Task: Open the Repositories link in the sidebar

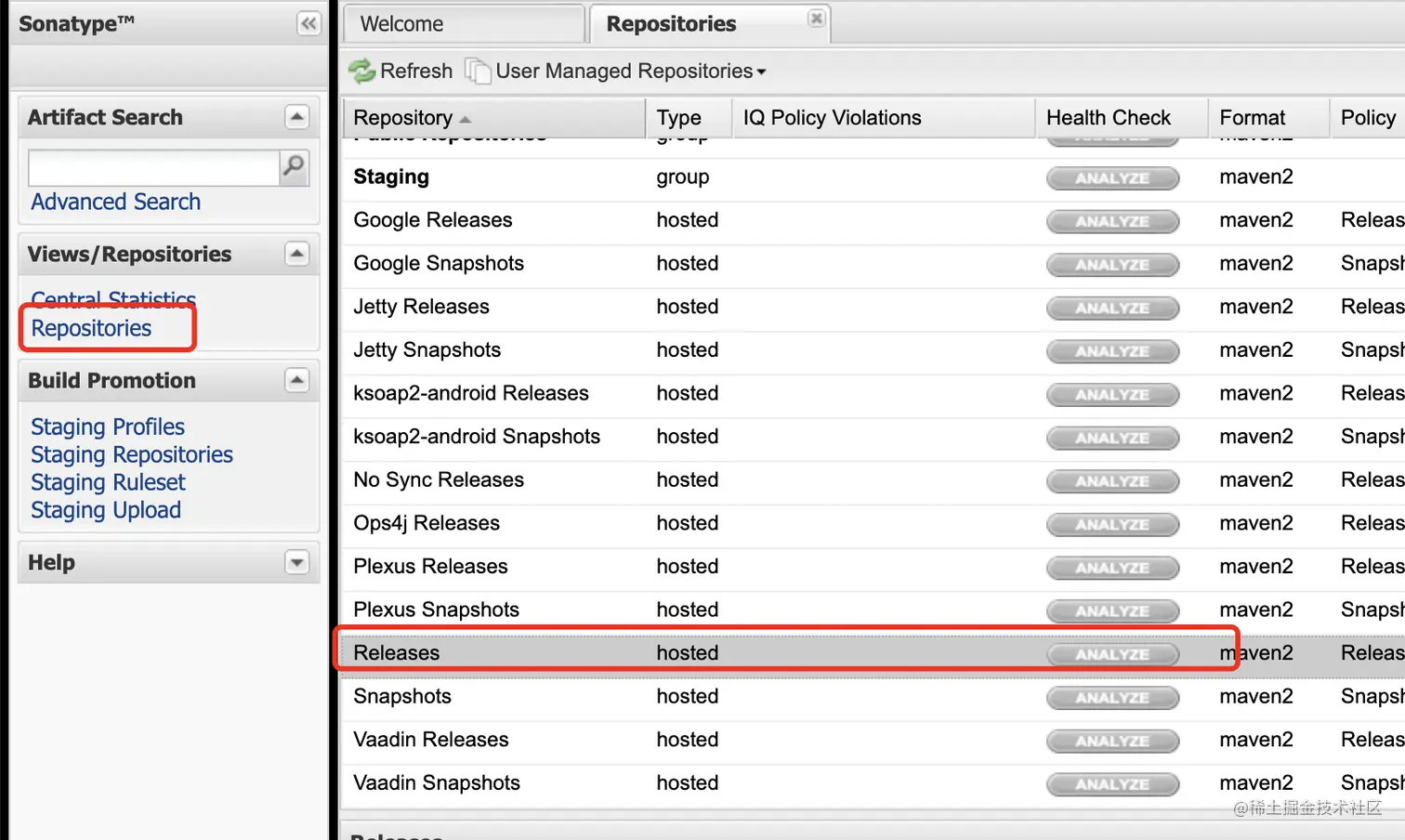Action: [91, 328]
